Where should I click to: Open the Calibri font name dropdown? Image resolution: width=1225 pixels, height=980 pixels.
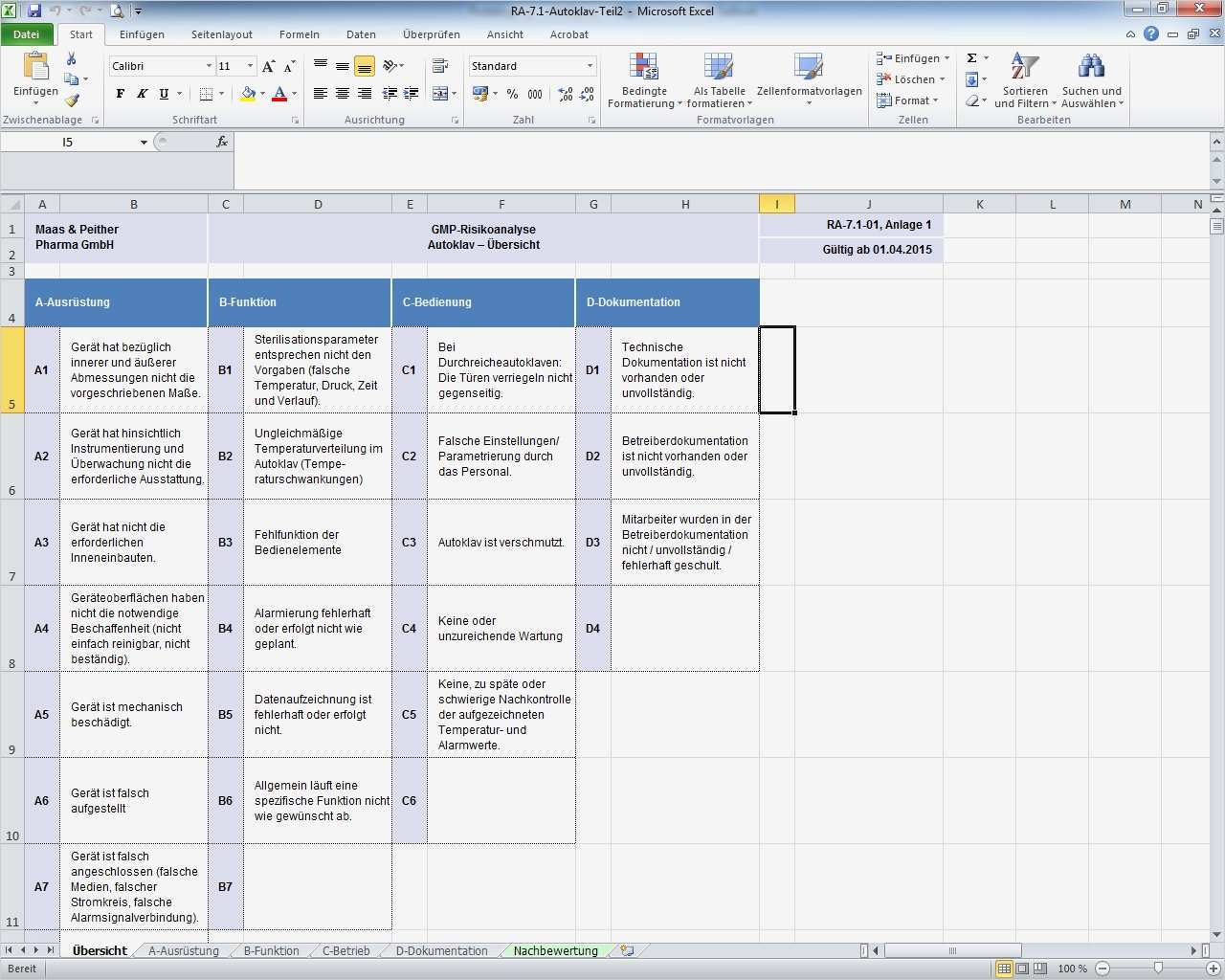209,66
